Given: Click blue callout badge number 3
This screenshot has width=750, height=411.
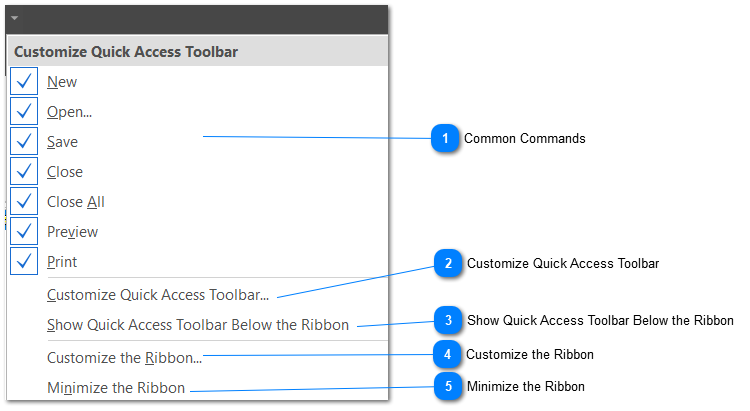Looking at the screenshot, I should click(448, 321).
